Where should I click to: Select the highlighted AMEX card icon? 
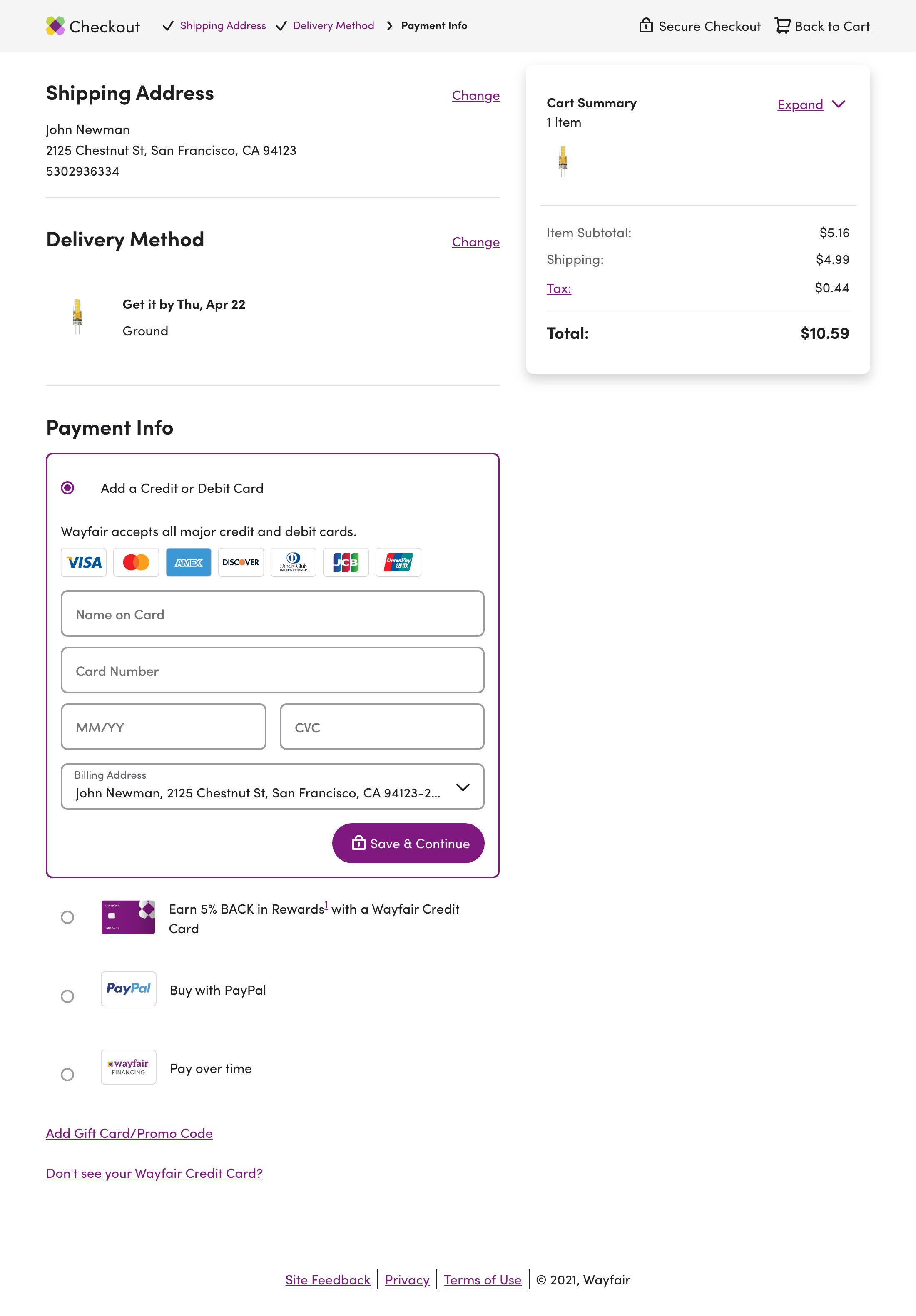pyautogui.click(x=188, y=562)
